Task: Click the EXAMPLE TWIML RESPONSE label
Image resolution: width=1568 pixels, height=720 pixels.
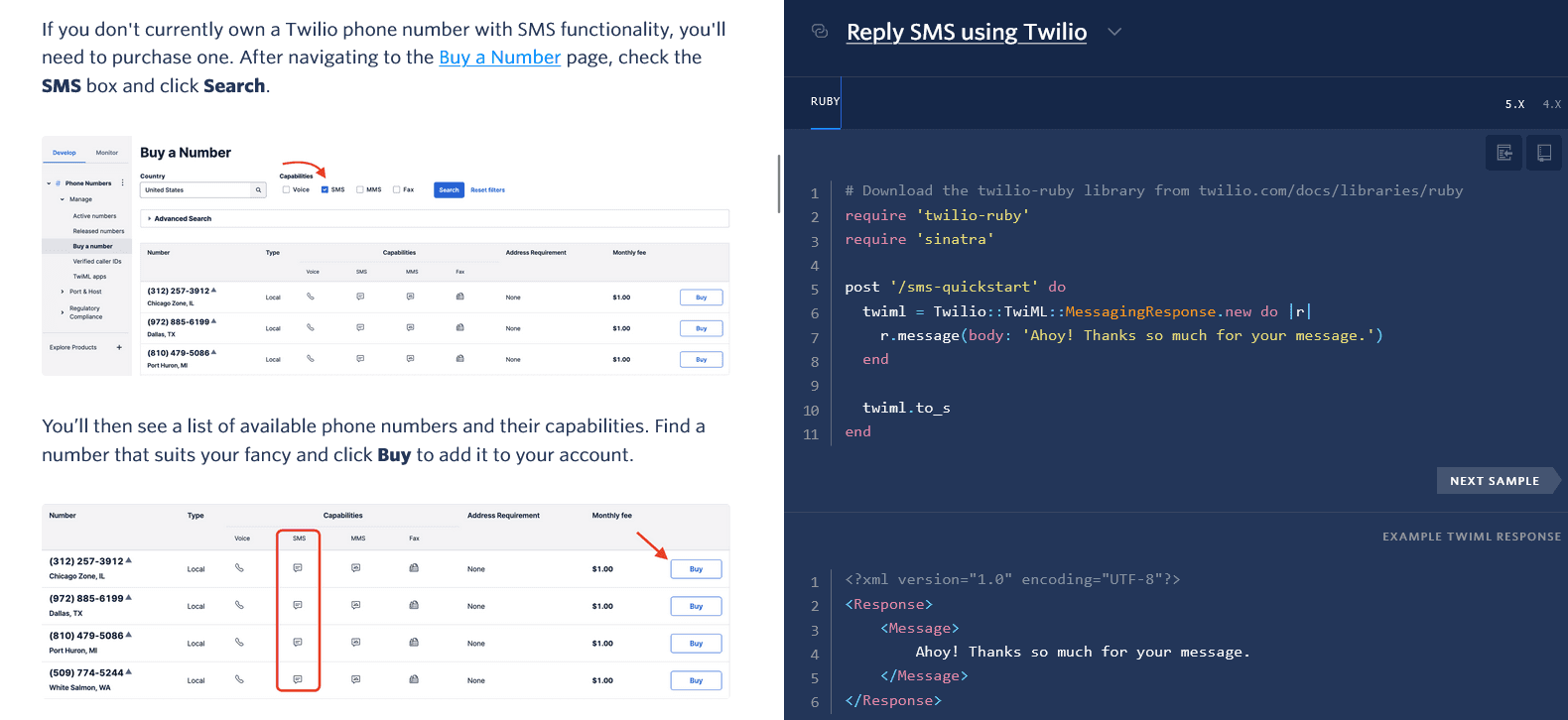Action: pos(1471,537)
